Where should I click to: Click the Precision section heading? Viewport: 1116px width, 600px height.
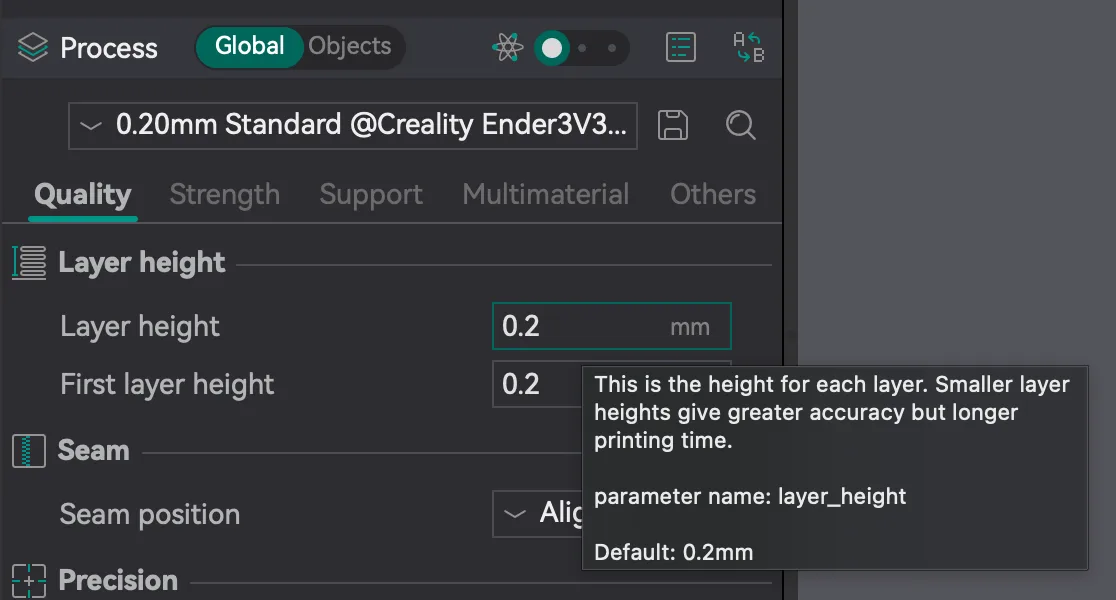pyautogui.click(x=118, y=580)
